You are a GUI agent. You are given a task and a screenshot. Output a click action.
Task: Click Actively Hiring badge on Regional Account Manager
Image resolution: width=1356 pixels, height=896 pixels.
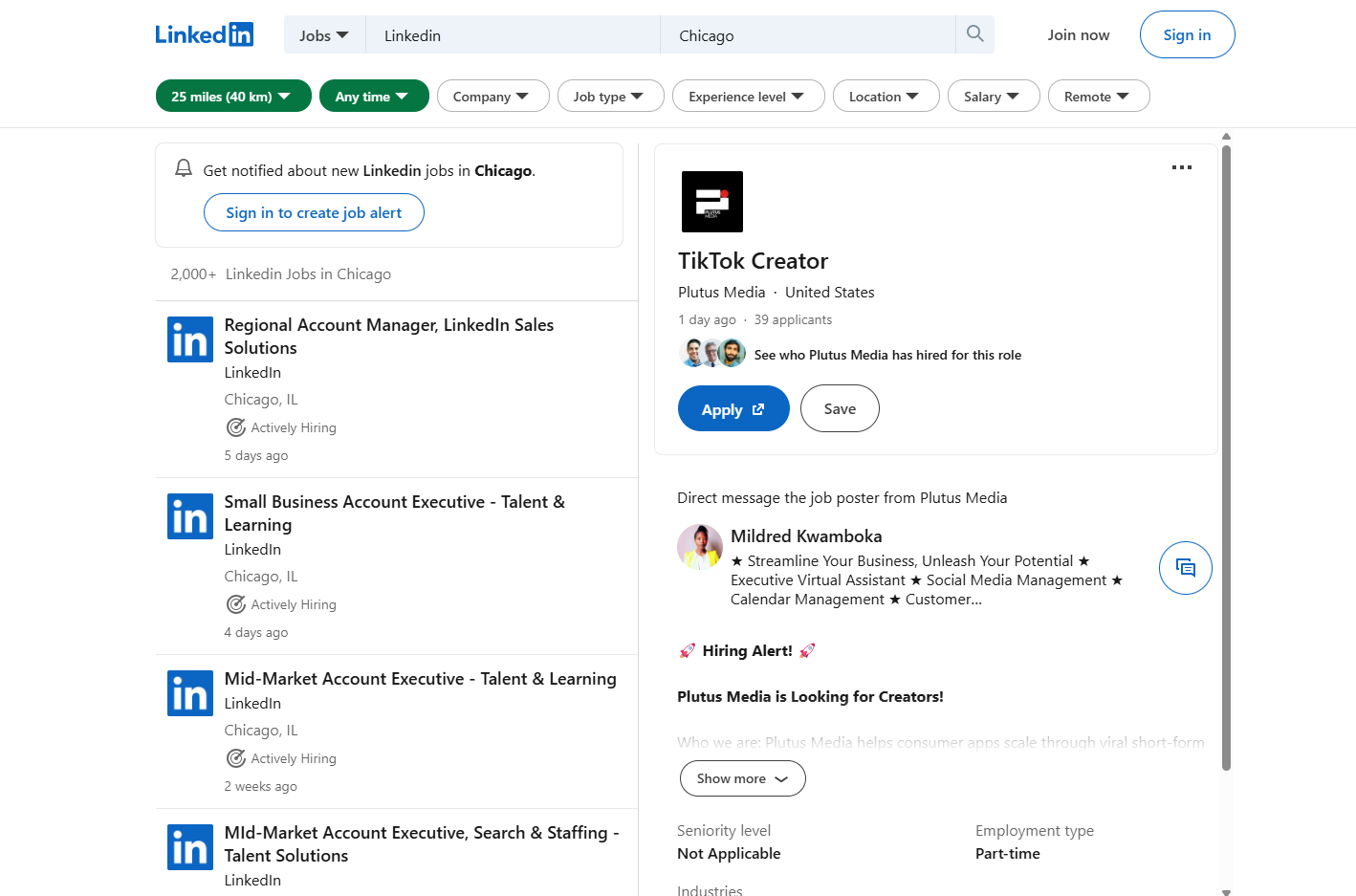tap(281, 427)
